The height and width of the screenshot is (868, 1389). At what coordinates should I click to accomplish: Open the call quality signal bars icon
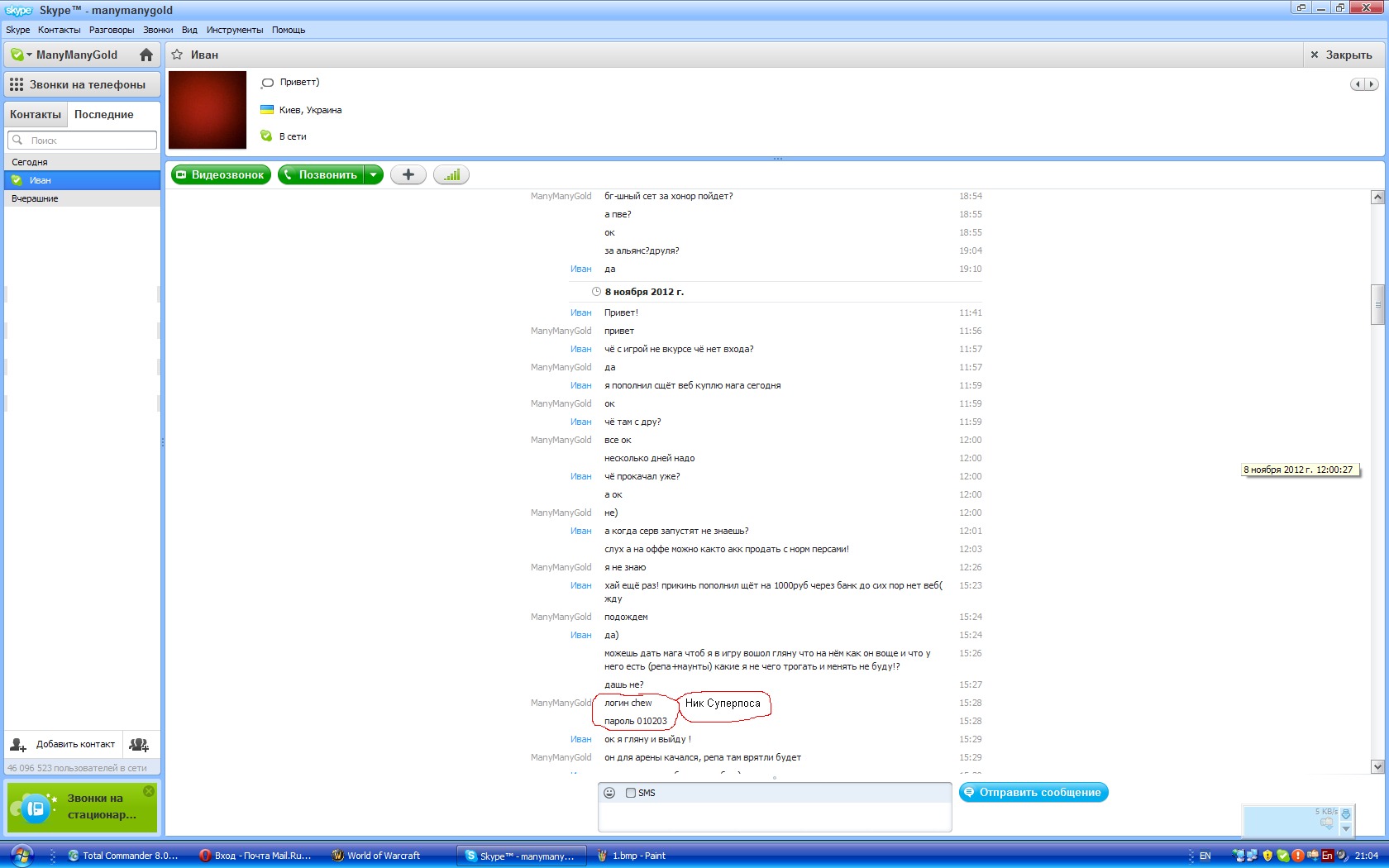coord(451,174)
